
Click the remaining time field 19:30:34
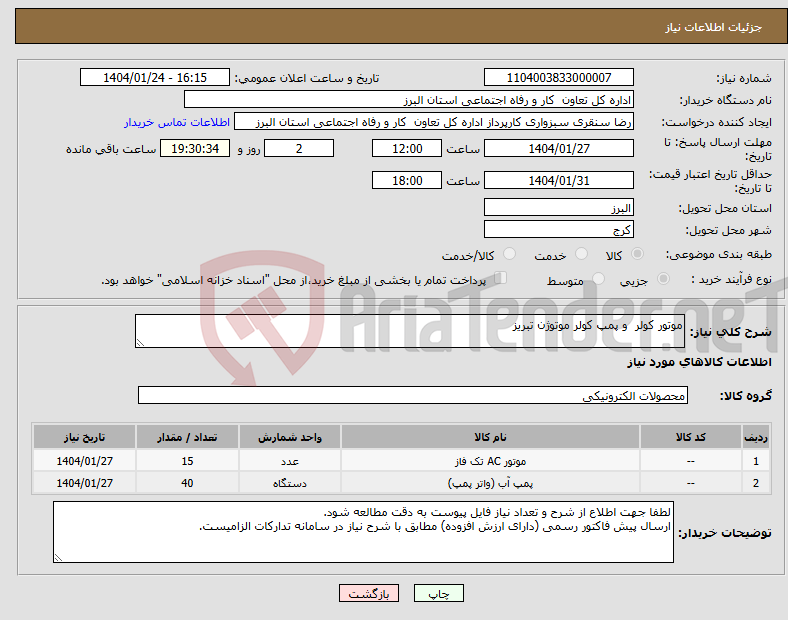(195, 148)
